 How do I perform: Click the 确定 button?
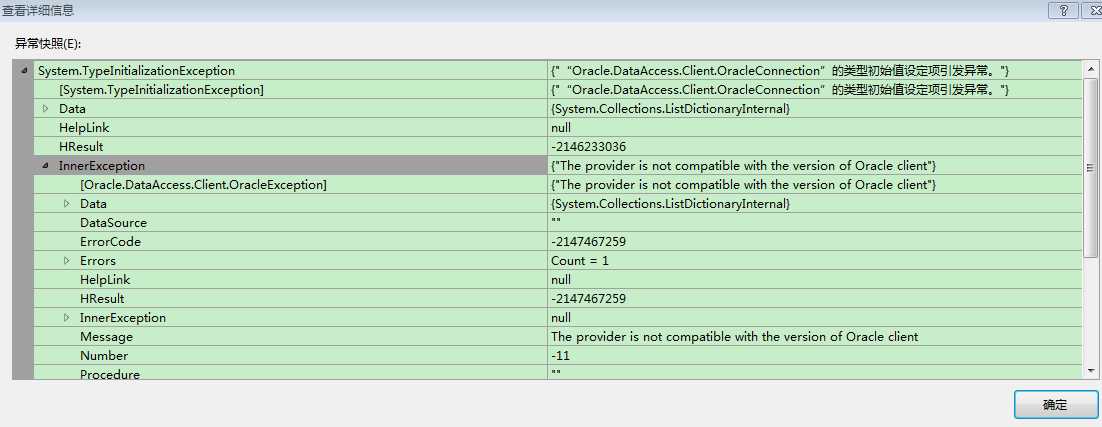click(x=1055, y=405)
